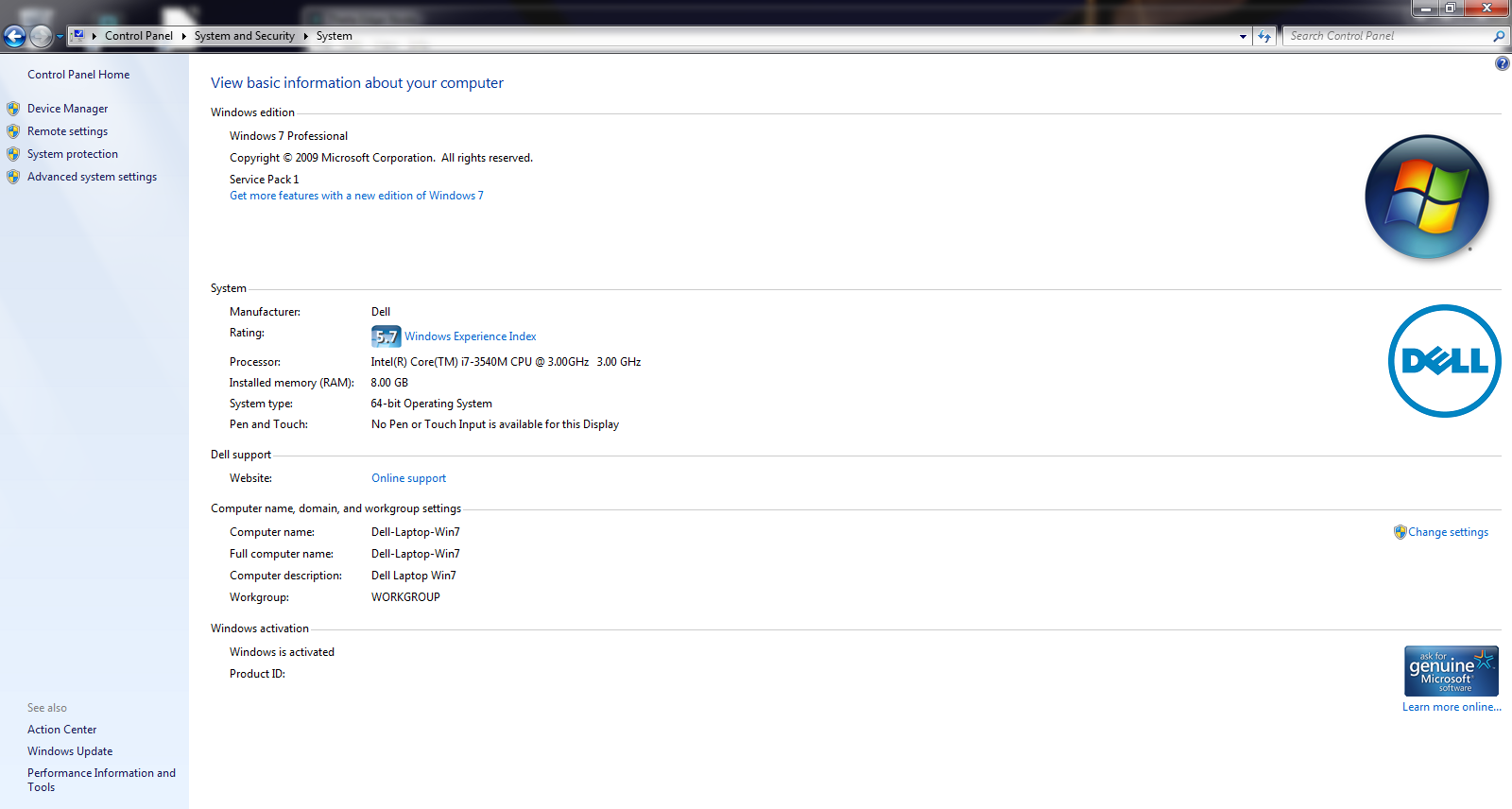Click the blue Help question mark icon
The image size is (1512, 809).
click(1502, 63)
